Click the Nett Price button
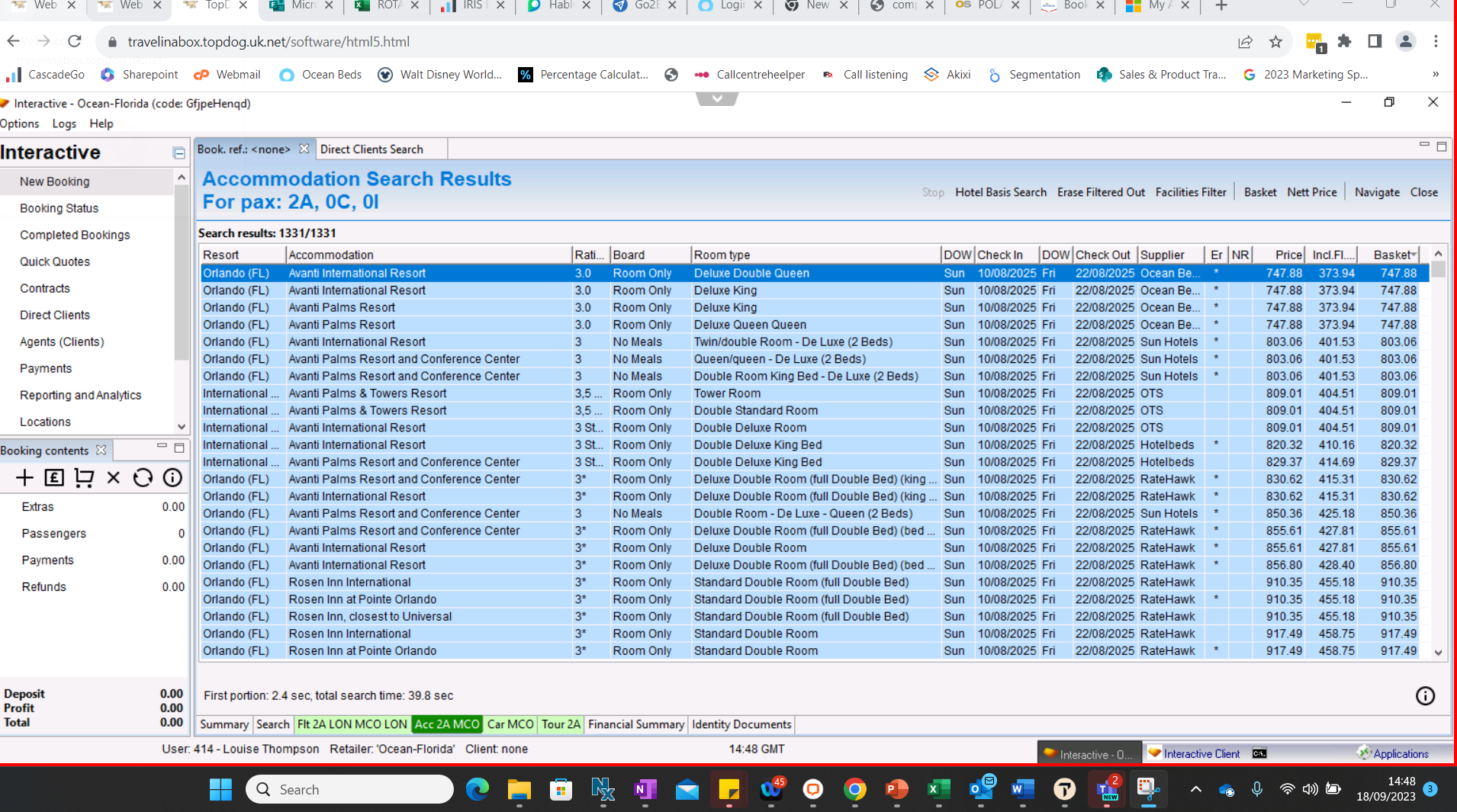The image size is (1457, 812). [x=1312, y=192]
